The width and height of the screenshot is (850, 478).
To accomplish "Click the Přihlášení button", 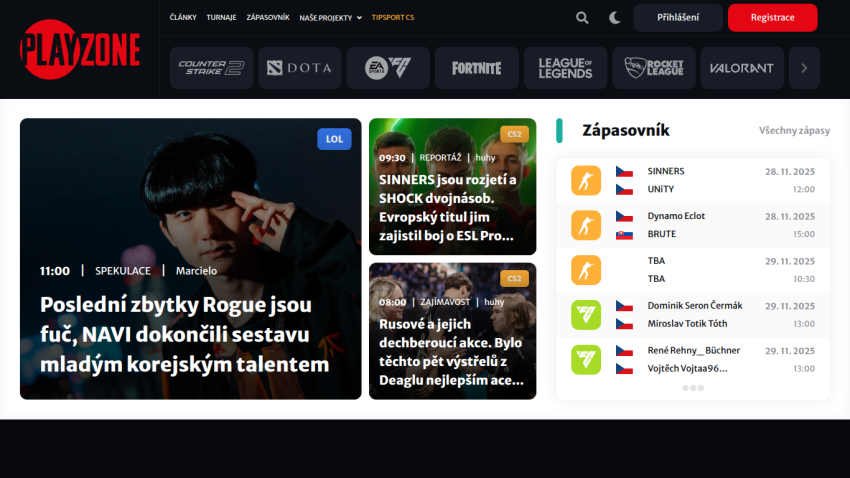I will click(x=678, y=17).
